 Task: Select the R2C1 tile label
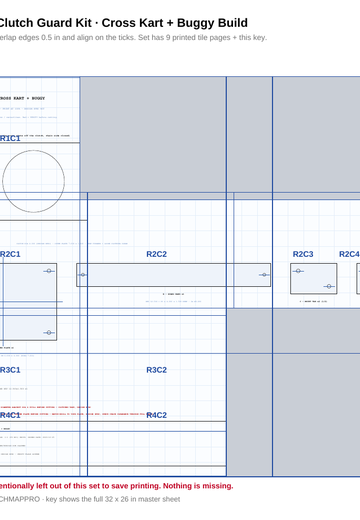coord(10,254)
